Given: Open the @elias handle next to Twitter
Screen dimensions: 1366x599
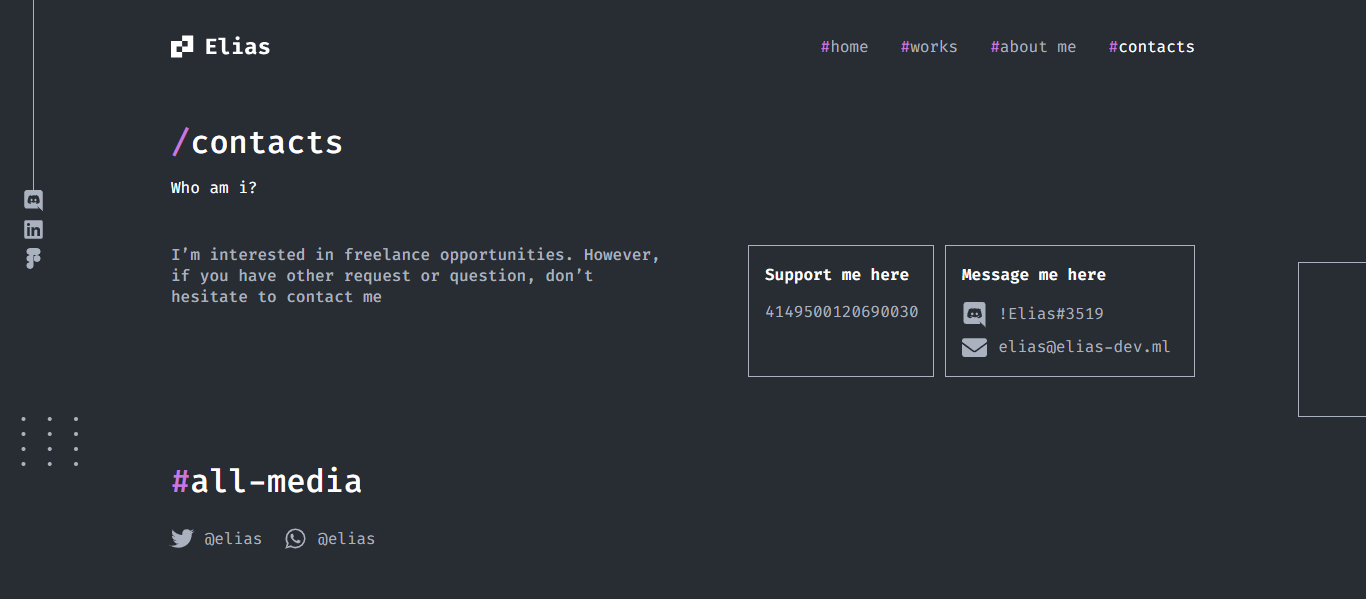Looking at the screenshot, I should [x=233, y=539].
